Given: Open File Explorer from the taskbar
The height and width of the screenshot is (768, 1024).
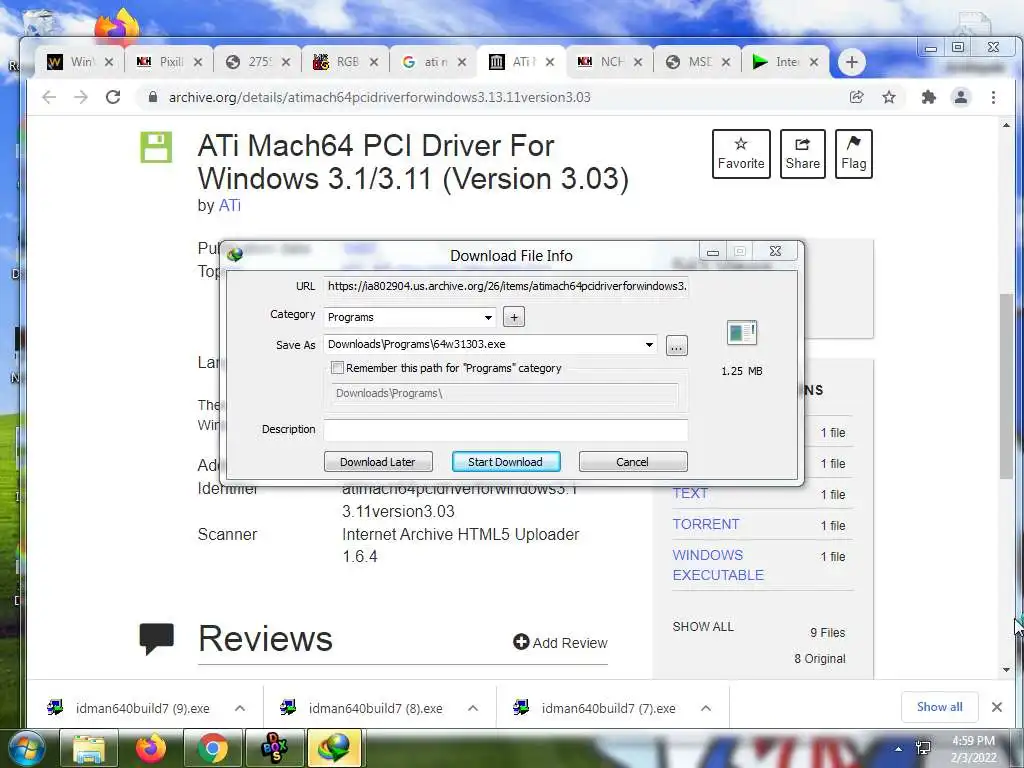Looking at the screenshot, I should (89, 748).
